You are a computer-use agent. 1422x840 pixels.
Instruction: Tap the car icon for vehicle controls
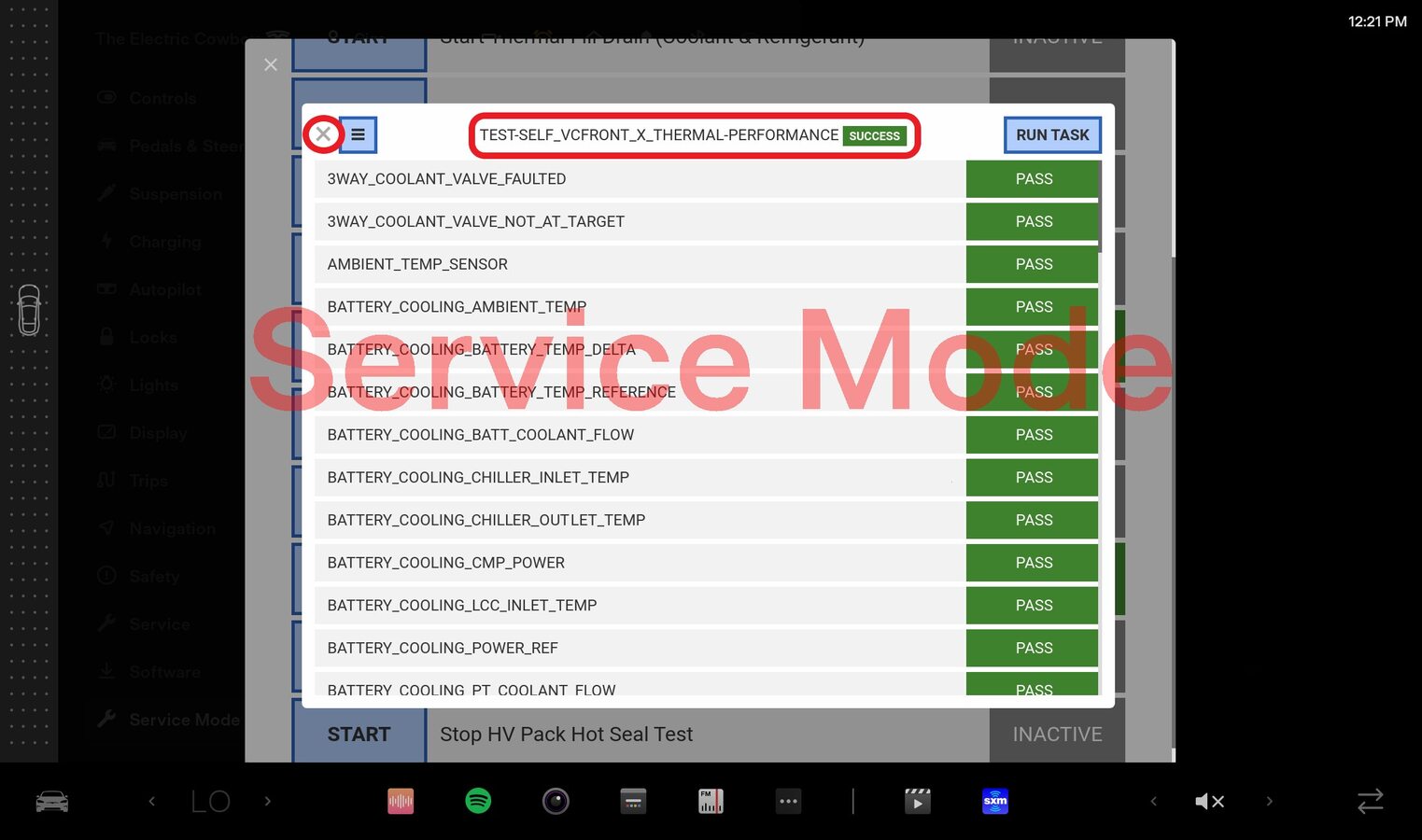(x=51, y=801)
